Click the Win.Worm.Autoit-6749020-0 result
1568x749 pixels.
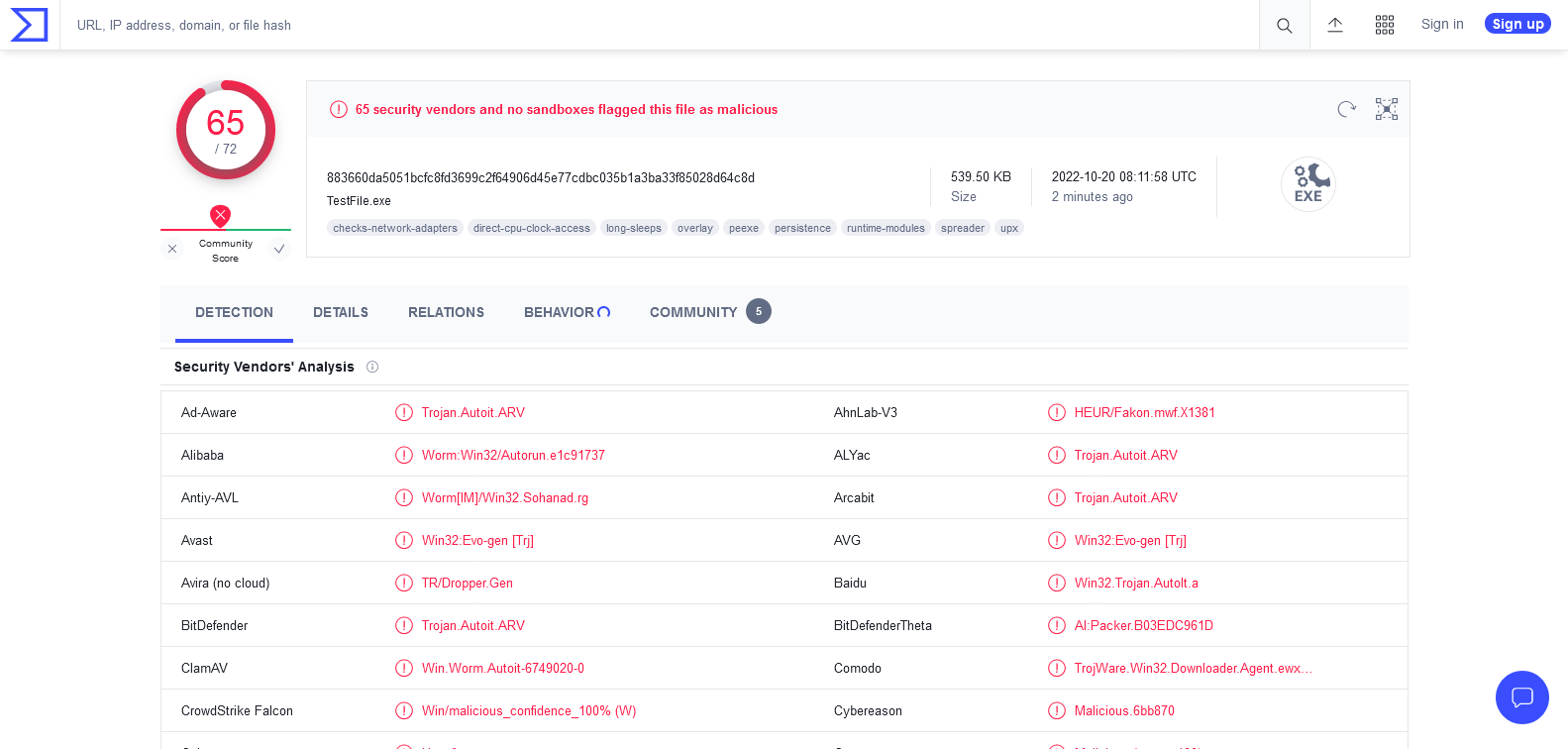(503, 668)
